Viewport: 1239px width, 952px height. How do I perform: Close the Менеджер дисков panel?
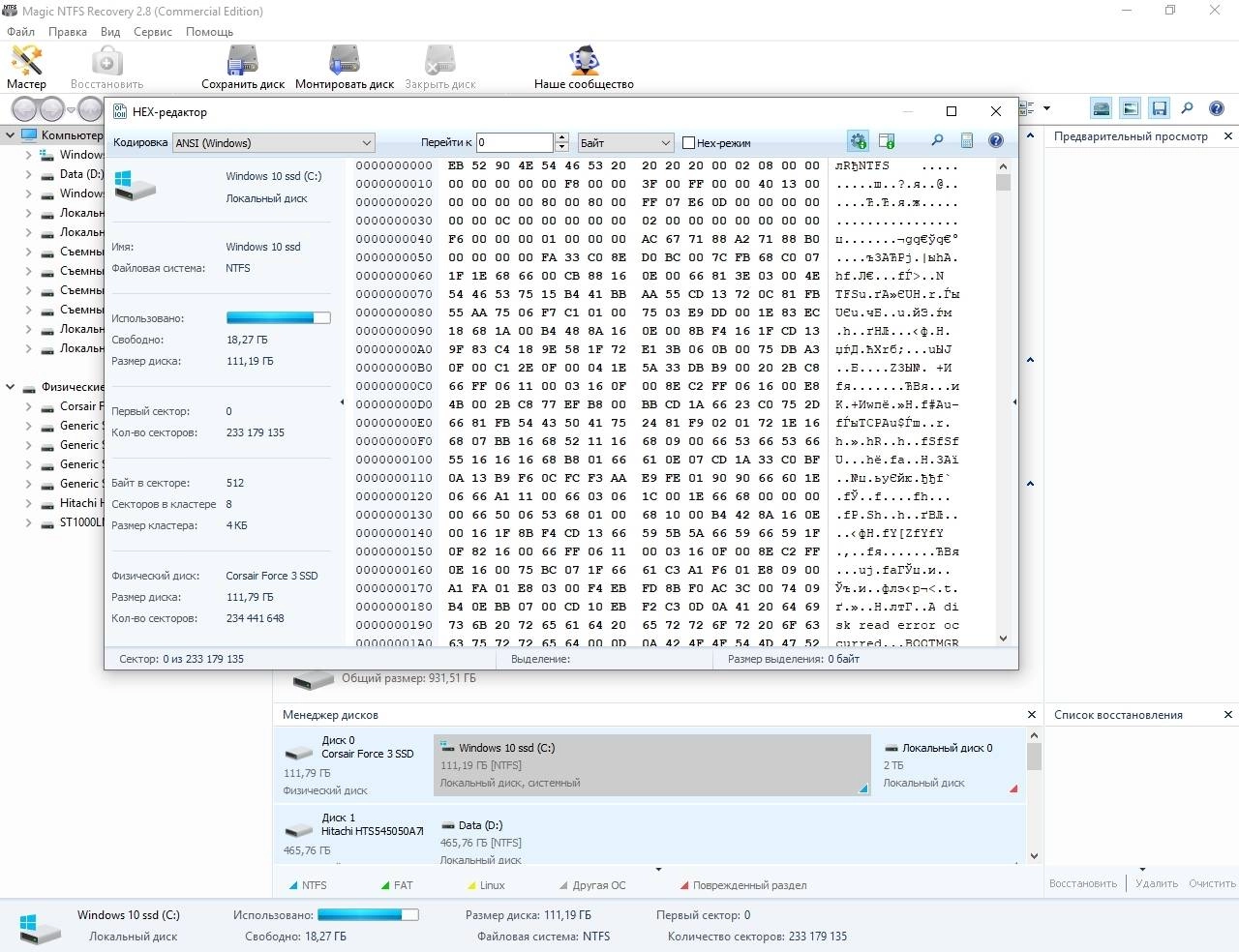coord(1031,715)
